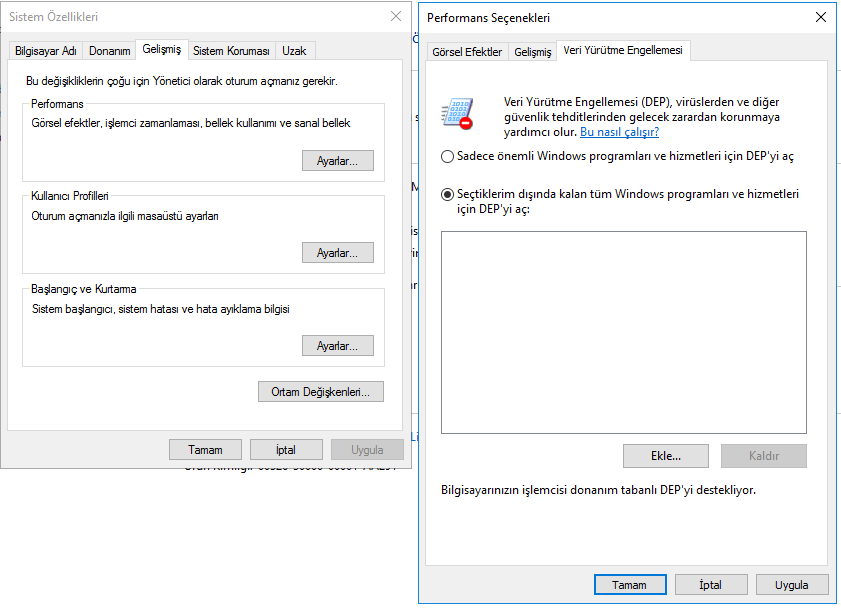Click 'Bu değişikliklerin çoğu için Yönetici' notice text
This screenshot has height=608, width=841.
pyautogui.click(x=182, y=81)
